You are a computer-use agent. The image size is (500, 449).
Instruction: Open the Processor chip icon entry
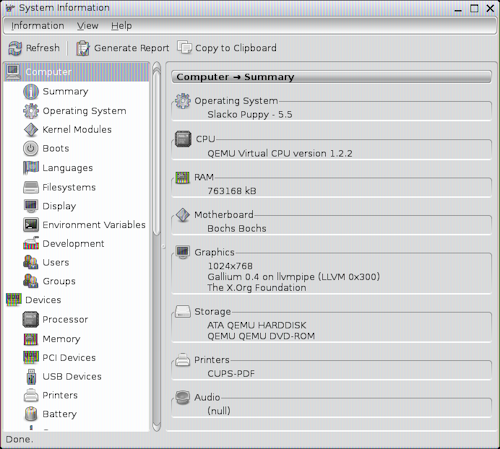pos(31,319)
